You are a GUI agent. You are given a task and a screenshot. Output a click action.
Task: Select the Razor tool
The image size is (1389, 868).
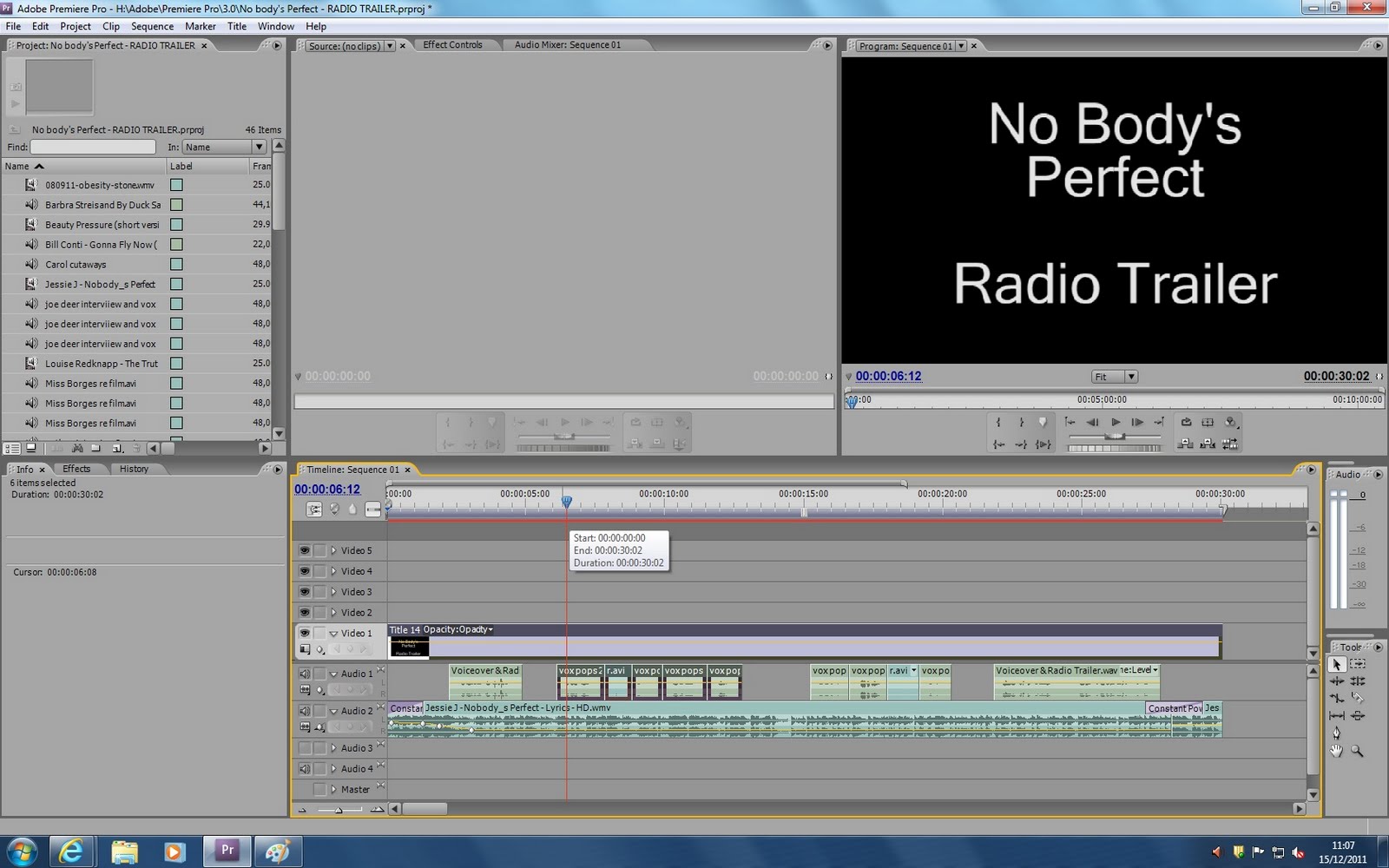tap(1358, 698)
